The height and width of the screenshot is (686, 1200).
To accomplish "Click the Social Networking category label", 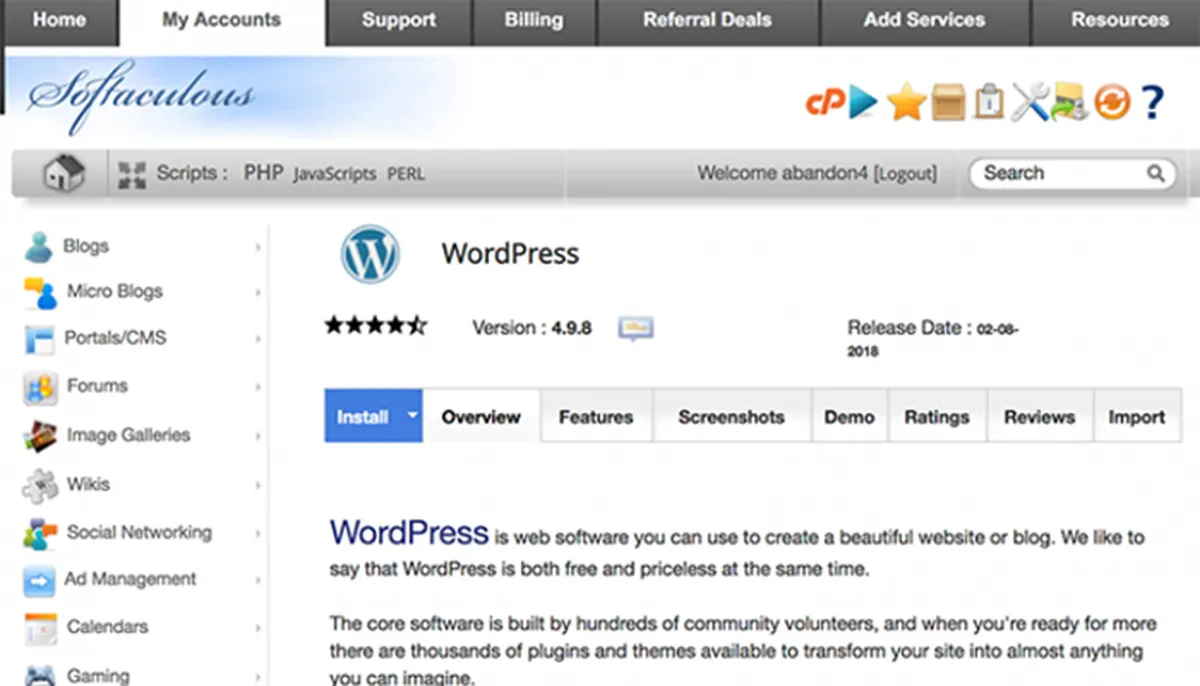I will (x=139, y=532).
